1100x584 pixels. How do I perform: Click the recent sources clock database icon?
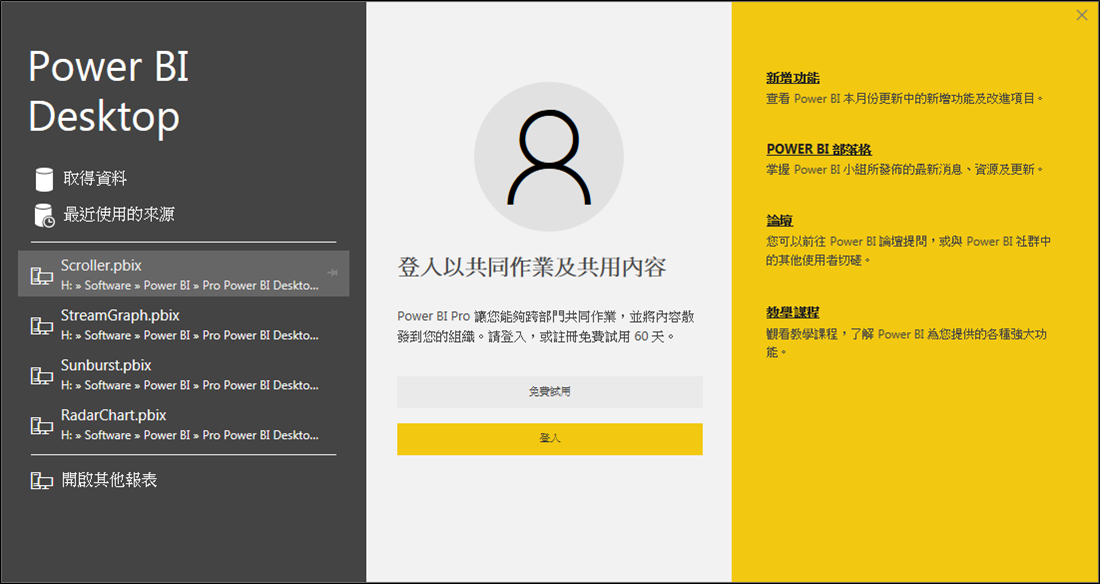(43, 215)
